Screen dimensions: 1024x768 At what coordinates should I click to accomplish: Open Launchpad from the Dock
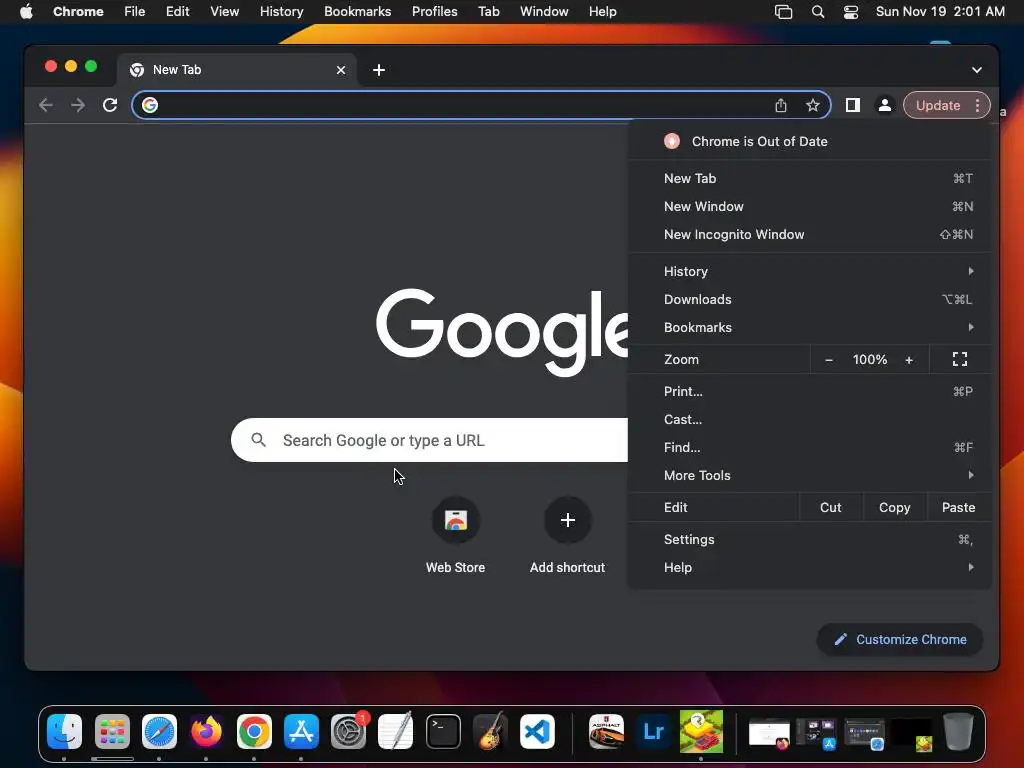tap(112, 731)
